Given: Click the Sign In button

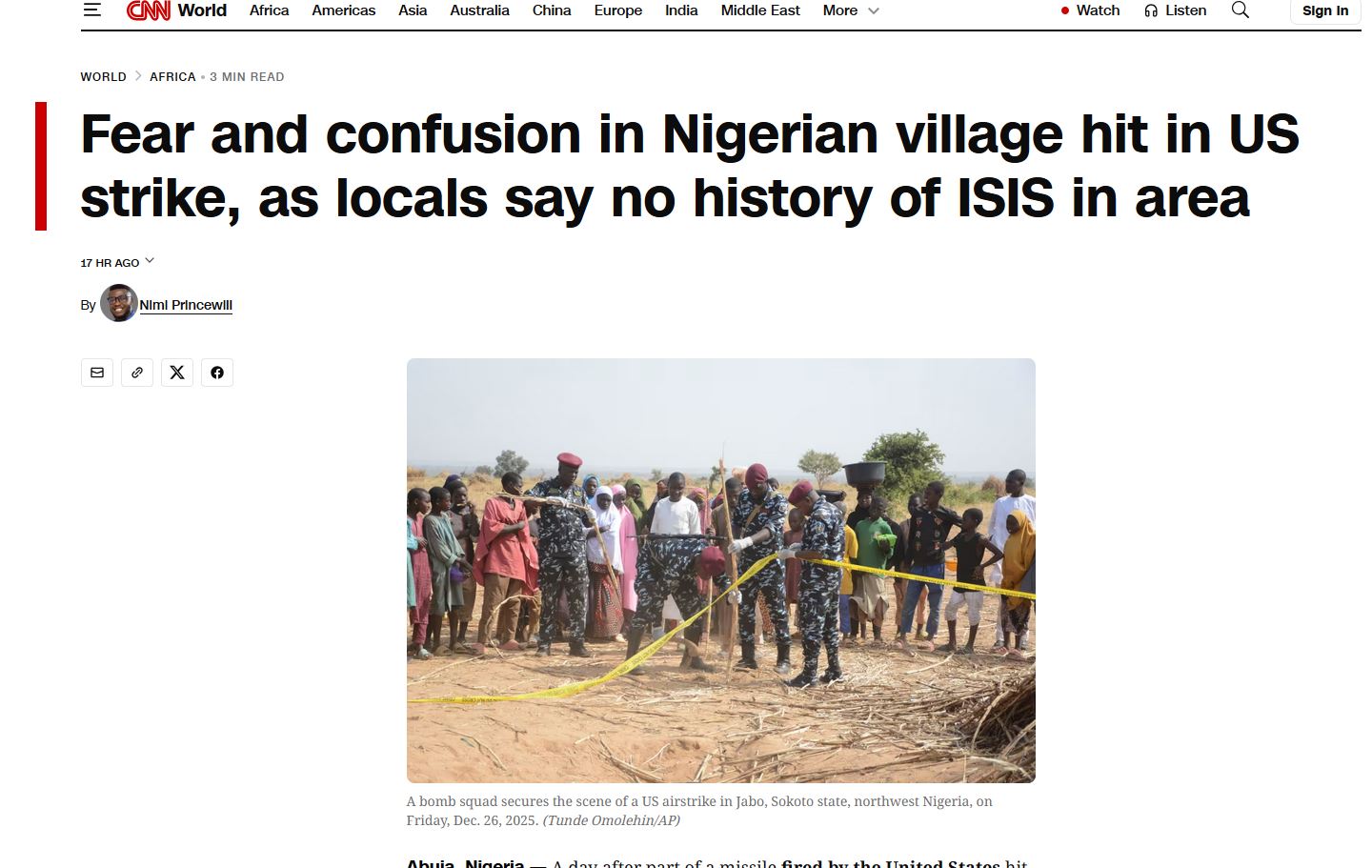Looking at the screenshot, I should (1325, 10).
